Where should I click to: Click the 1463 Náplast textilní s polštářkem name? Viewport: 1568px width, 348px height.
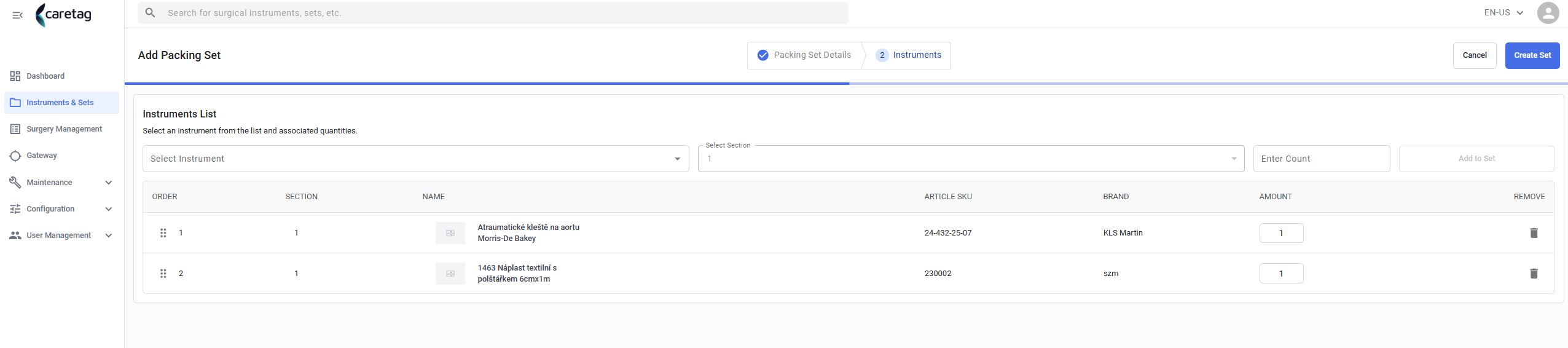coord(517,274)
